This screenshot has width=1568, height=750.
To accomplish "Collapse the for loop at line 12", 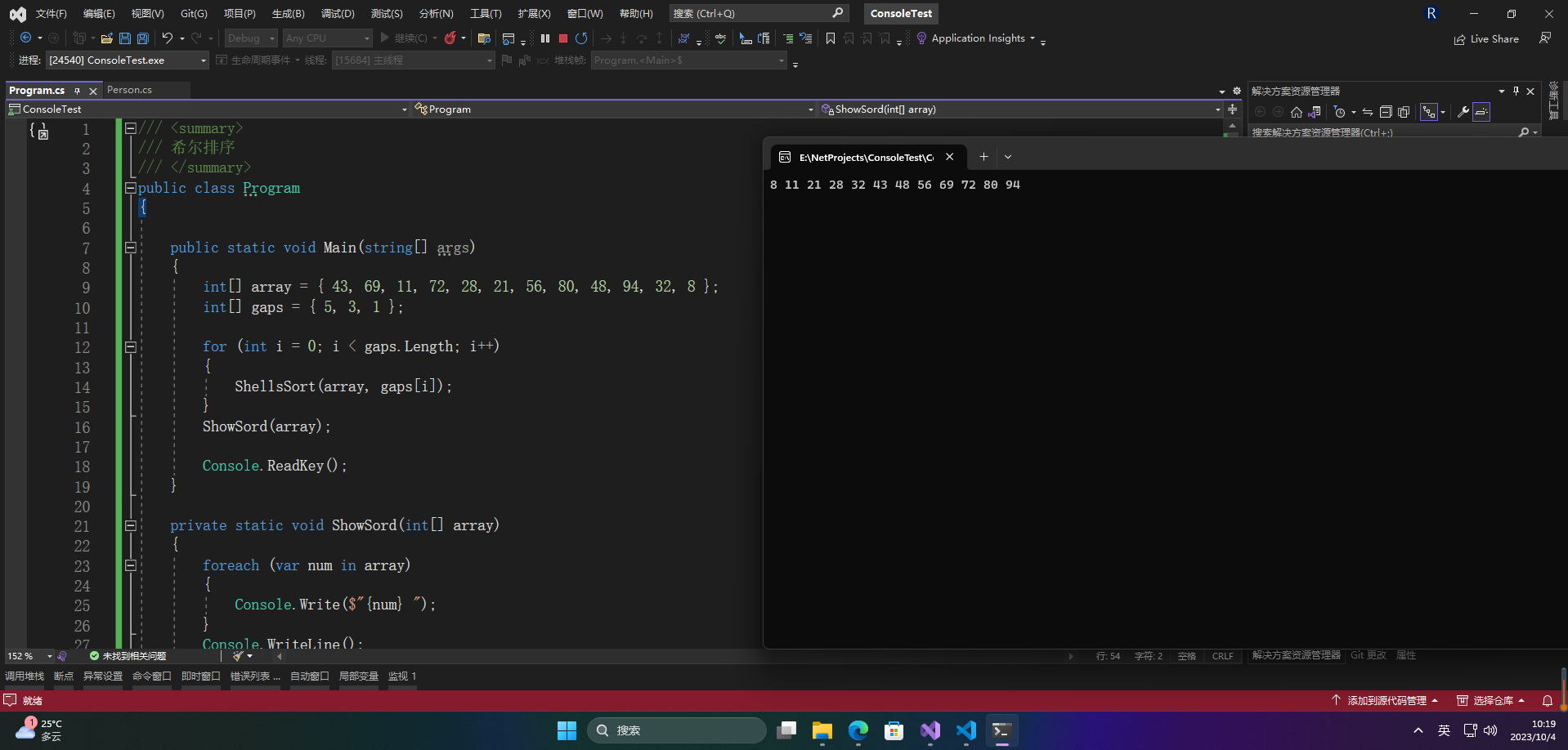I will click(130, 346).
